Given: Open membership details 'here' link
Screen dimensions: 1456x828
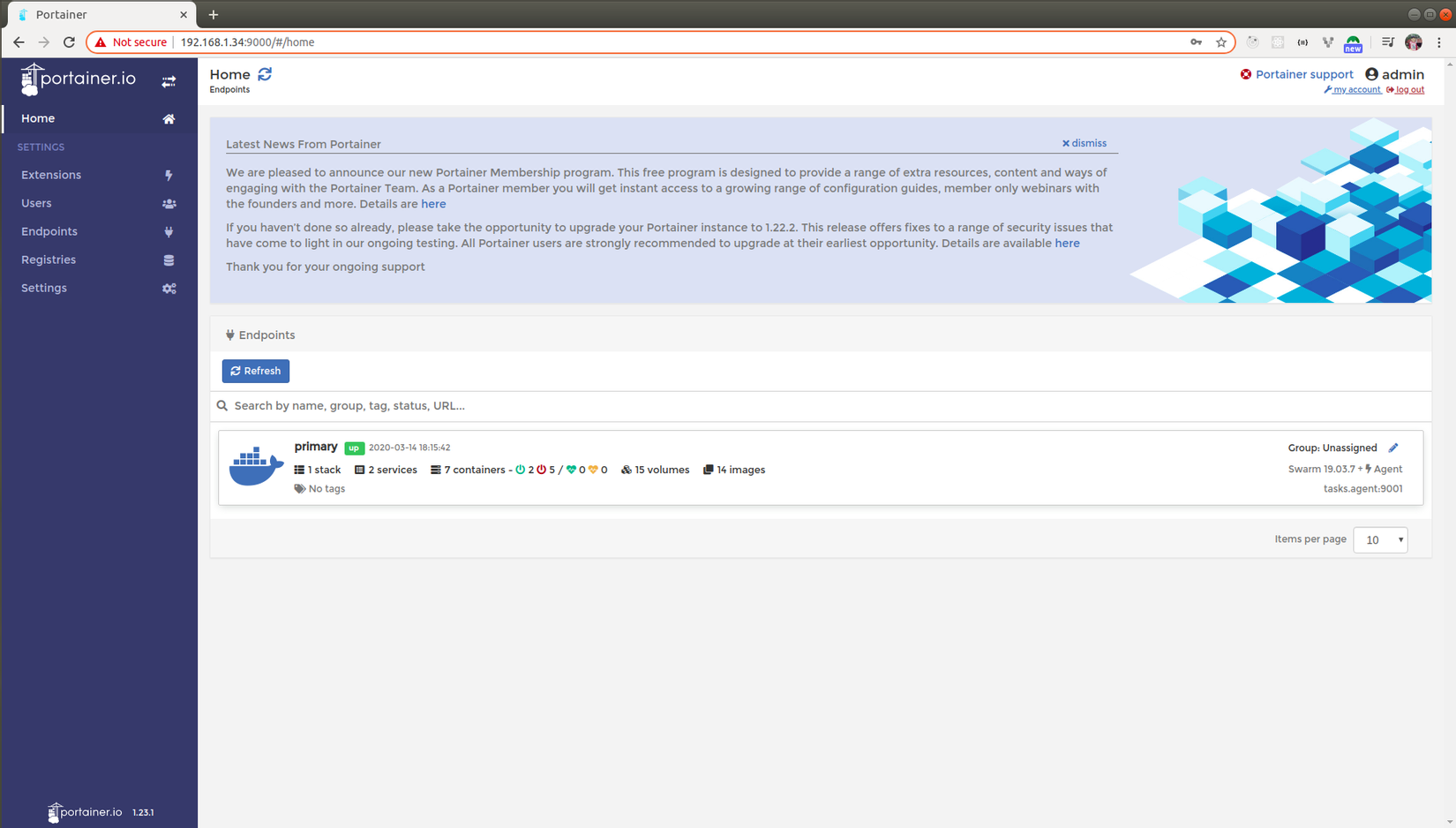Looking at the screenshot, I should pyautogui.click(x=433, y=204).
